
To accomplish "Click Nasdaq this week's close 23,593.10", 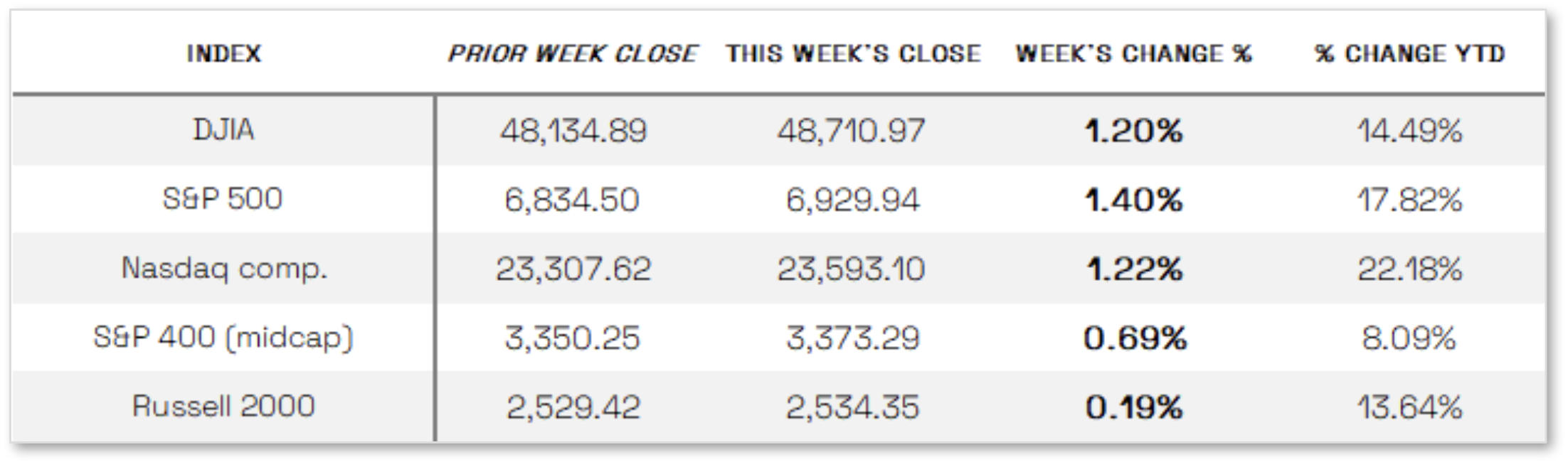I will click(x=852, y=269).
